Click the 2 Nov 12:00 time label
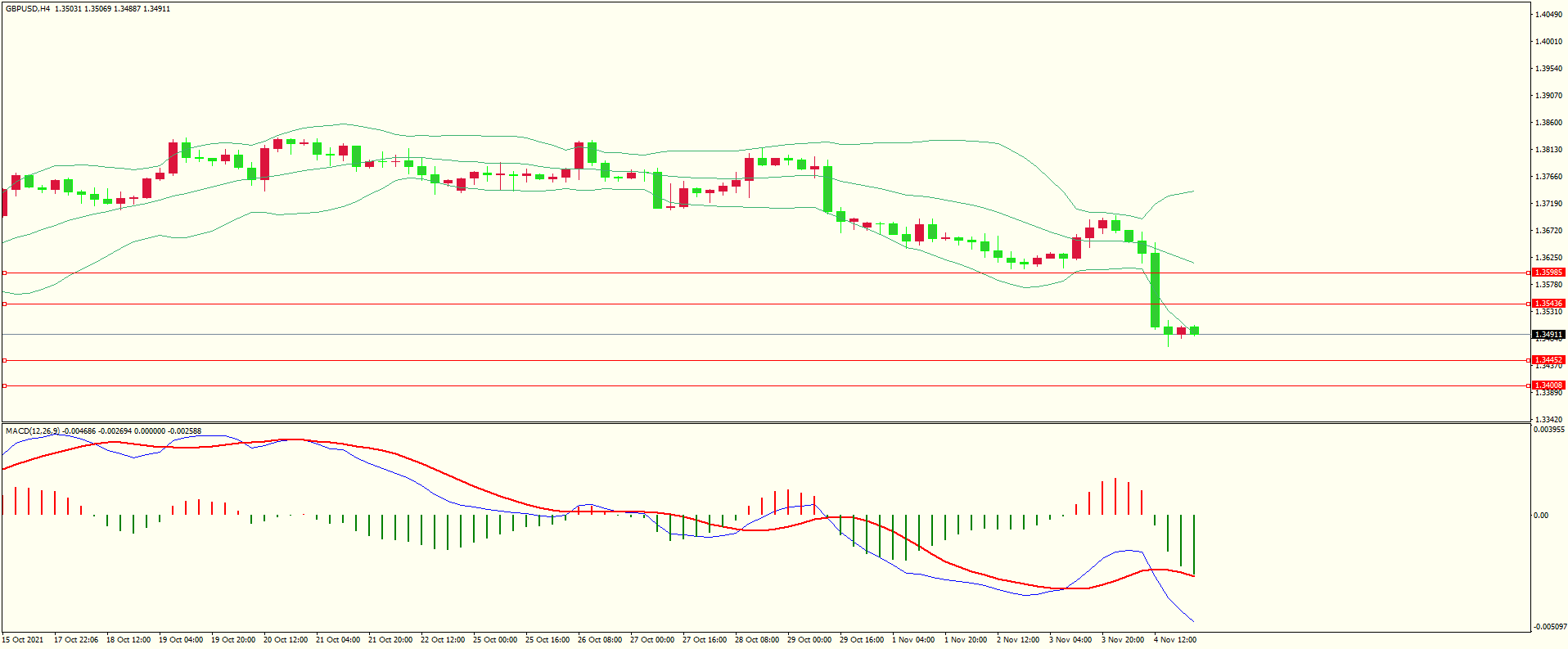The image size is (1568, 649). click(1018, 640)
